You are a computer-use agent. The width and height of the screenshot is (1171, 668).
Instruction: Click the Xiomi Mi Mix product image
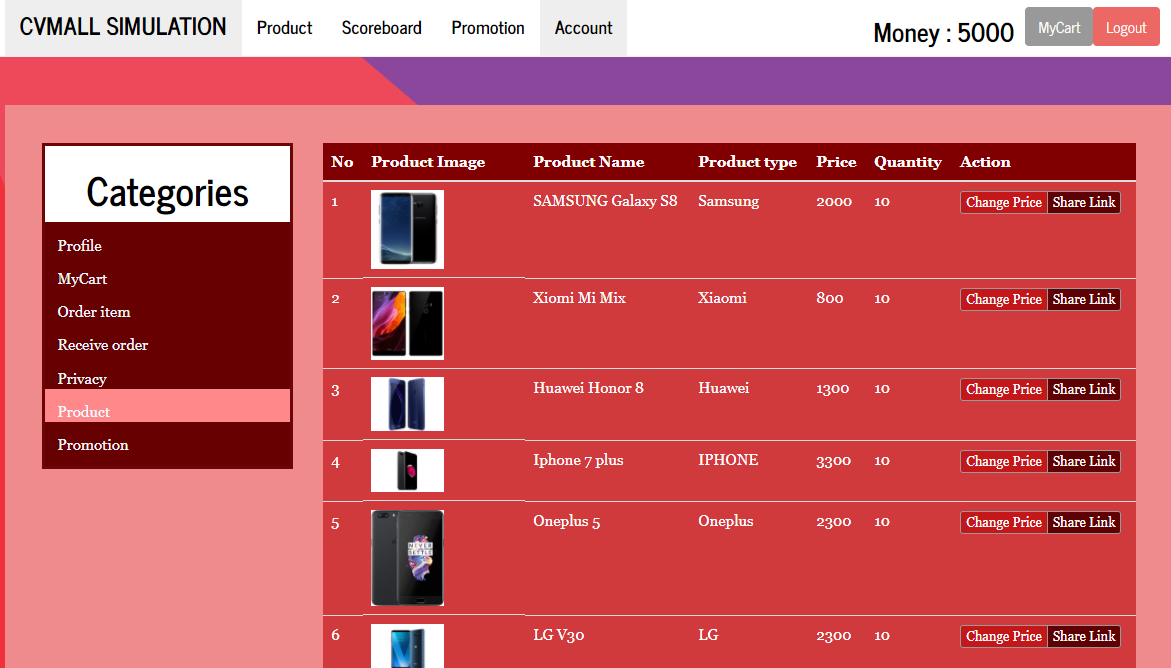click(x=407, y=323)
